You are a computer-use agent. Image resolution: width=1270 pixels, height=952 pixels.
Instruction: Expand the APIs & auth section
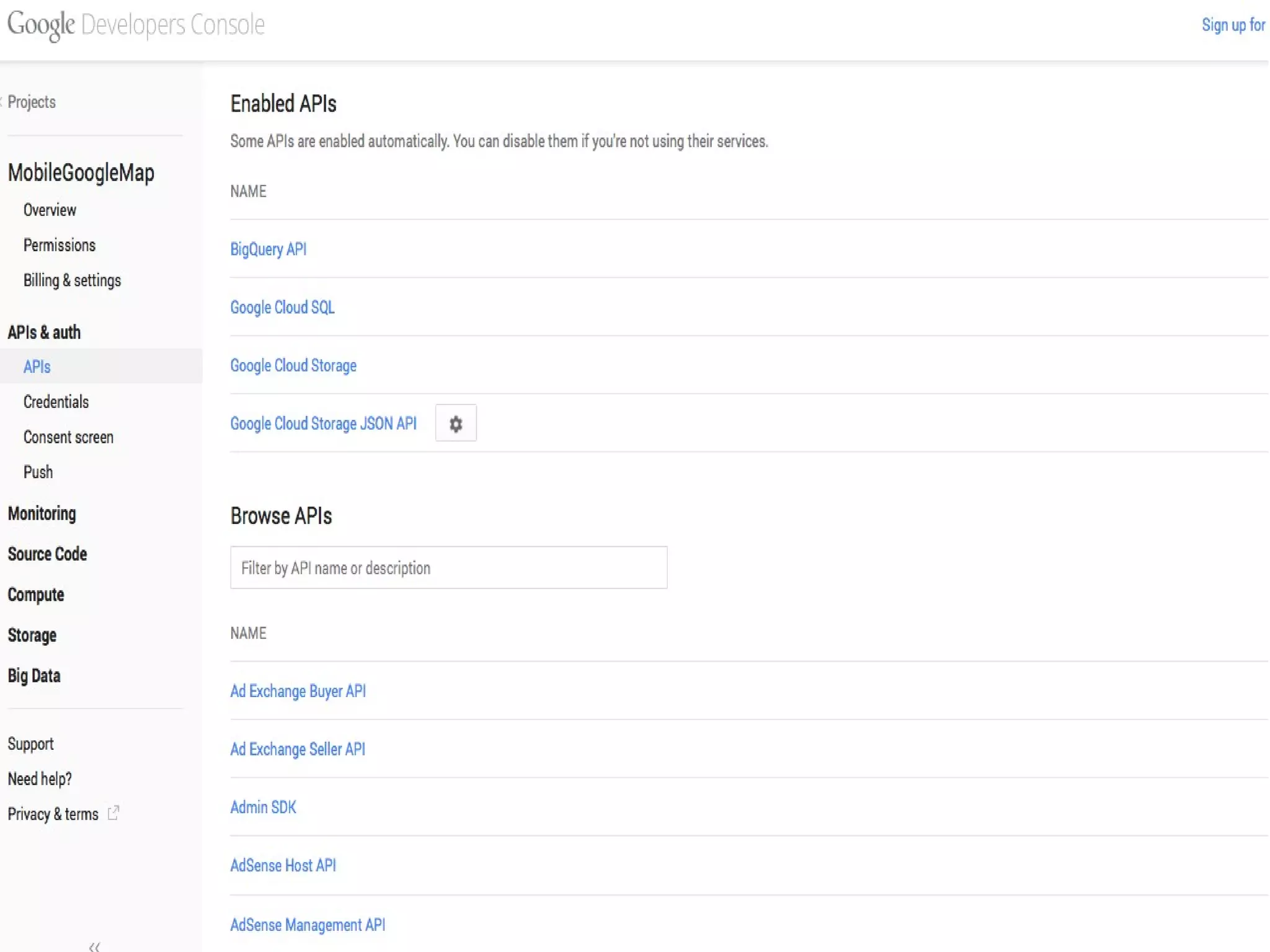(x=44, y=332)
